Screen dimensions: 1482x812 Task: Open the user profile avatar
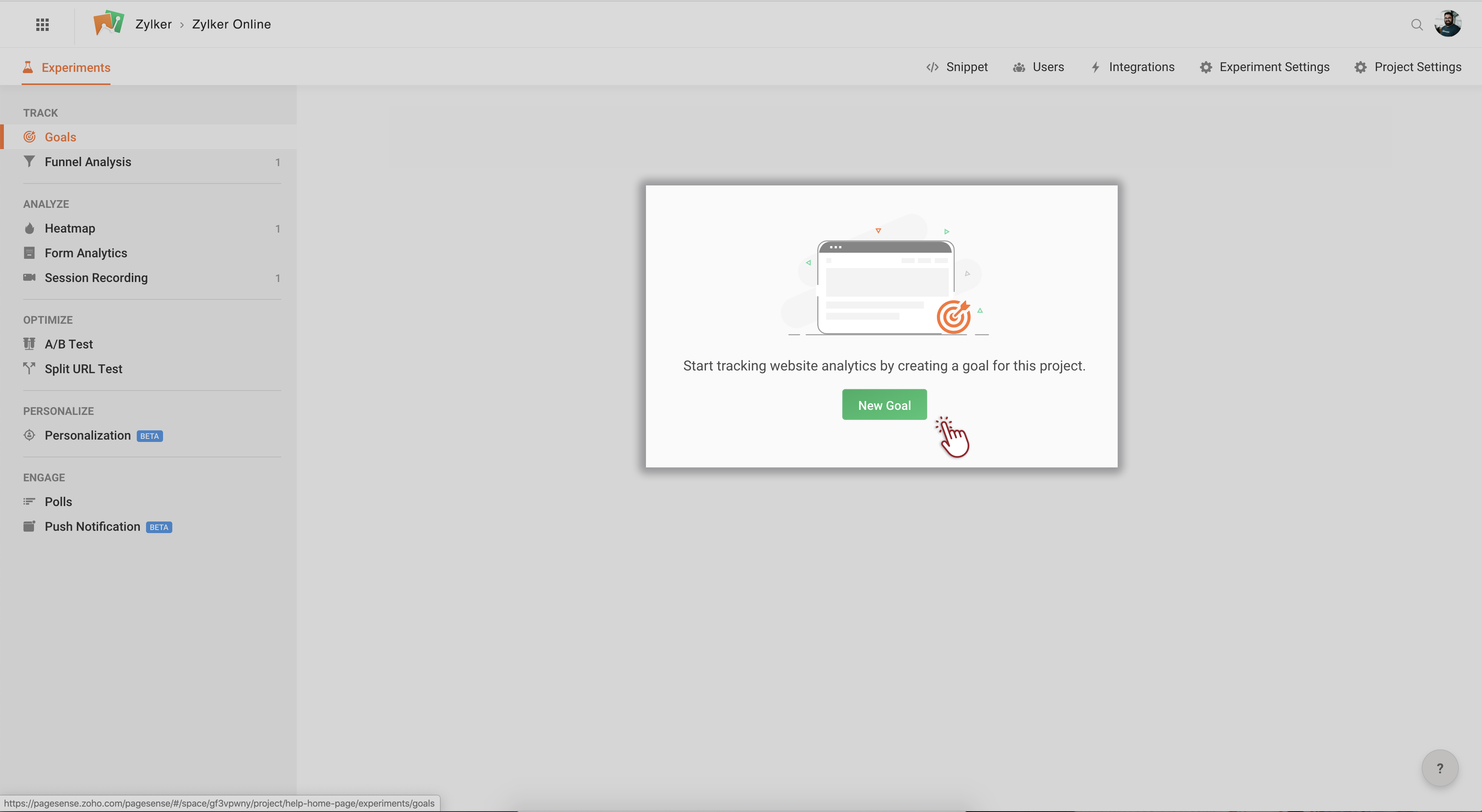tap(1448, 24)
